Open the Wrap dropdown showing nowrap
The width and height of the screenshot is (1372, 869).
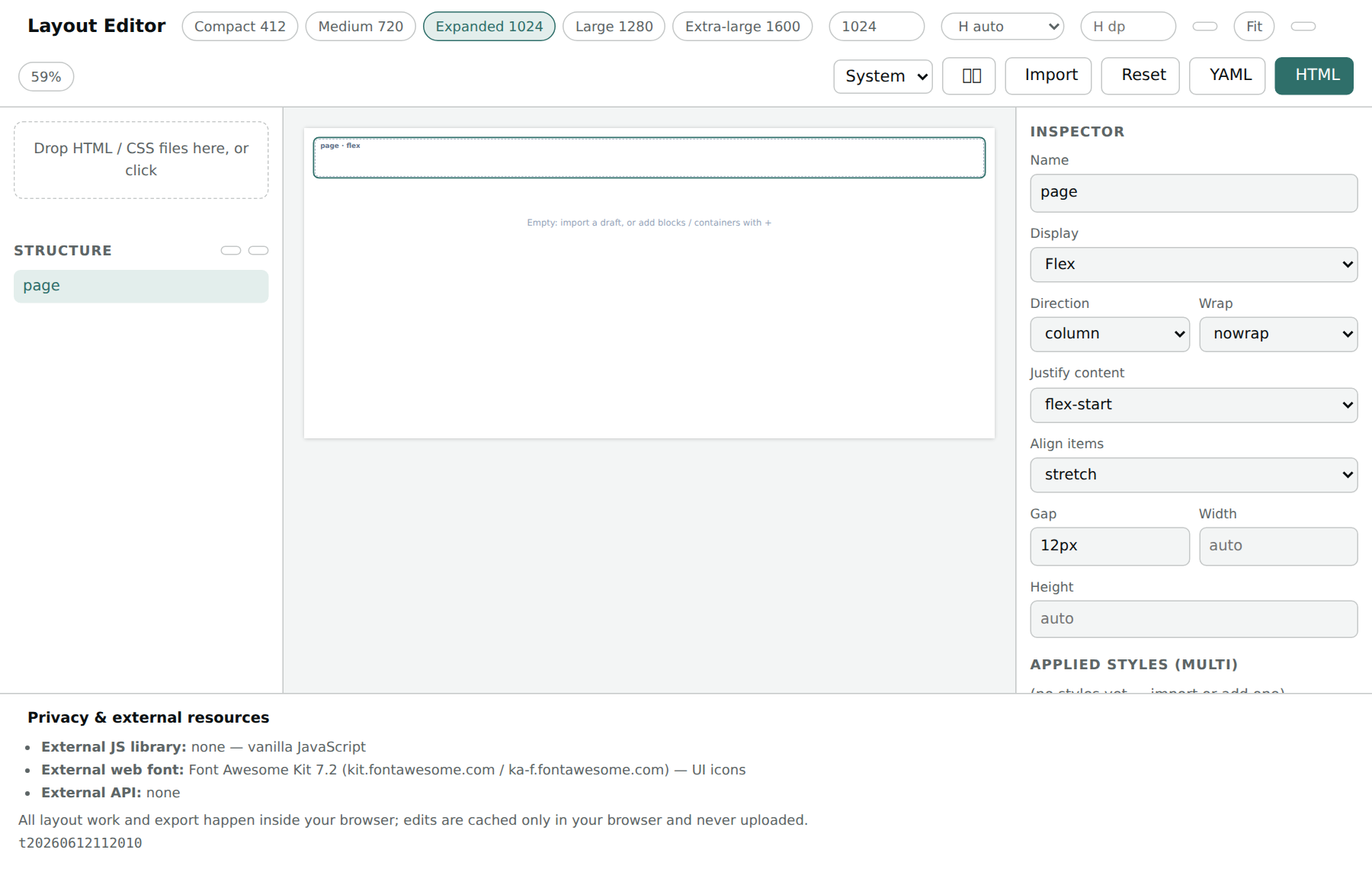[x=1278, y=335]
